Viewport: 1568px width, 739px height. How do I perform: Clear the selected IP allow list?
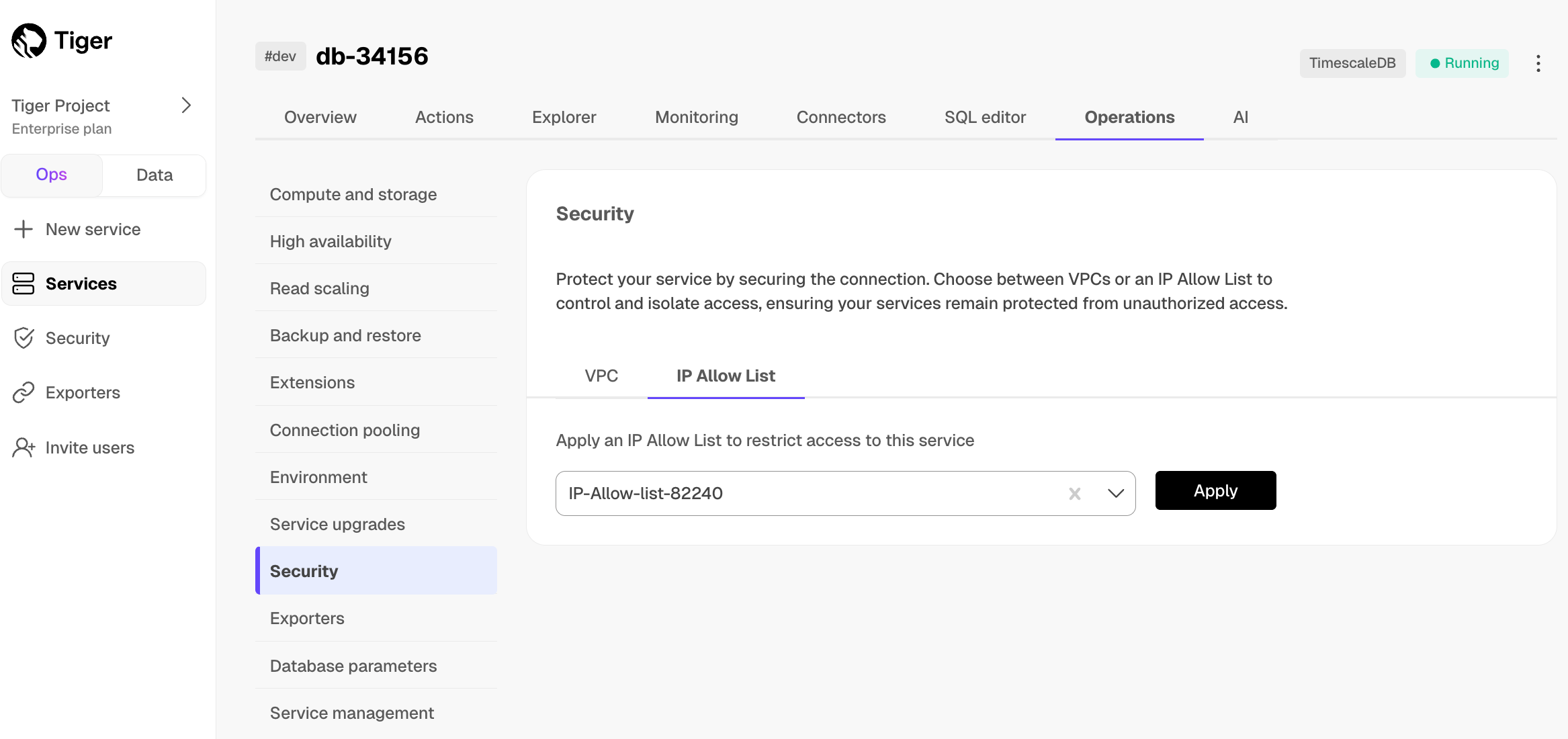[1074, 494]
